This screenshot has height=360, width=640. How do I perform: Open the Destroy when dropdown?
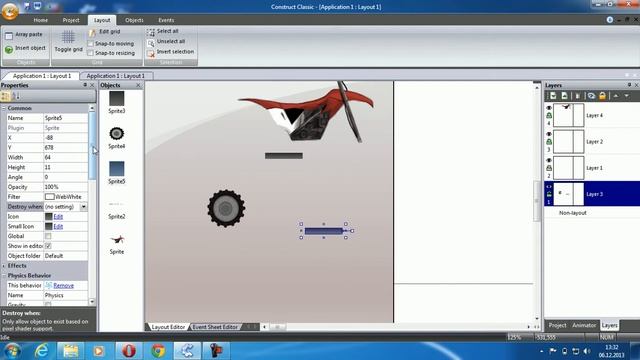[x=83, y=207]
